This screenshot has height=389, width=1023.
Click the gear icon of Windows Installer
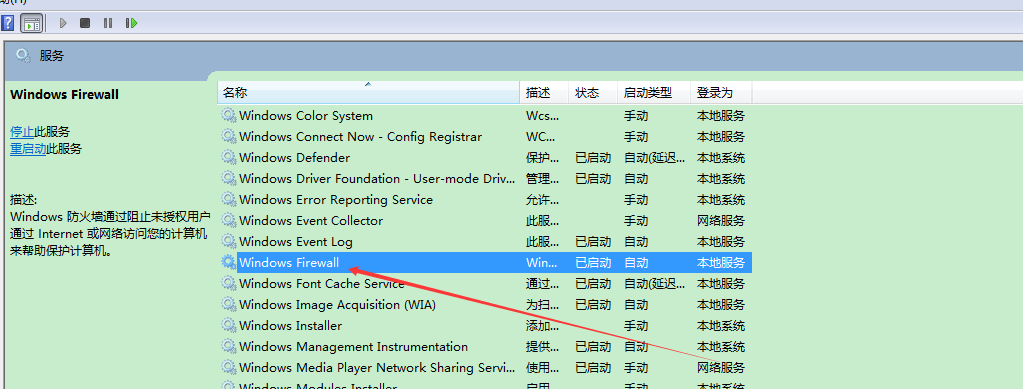228,325
